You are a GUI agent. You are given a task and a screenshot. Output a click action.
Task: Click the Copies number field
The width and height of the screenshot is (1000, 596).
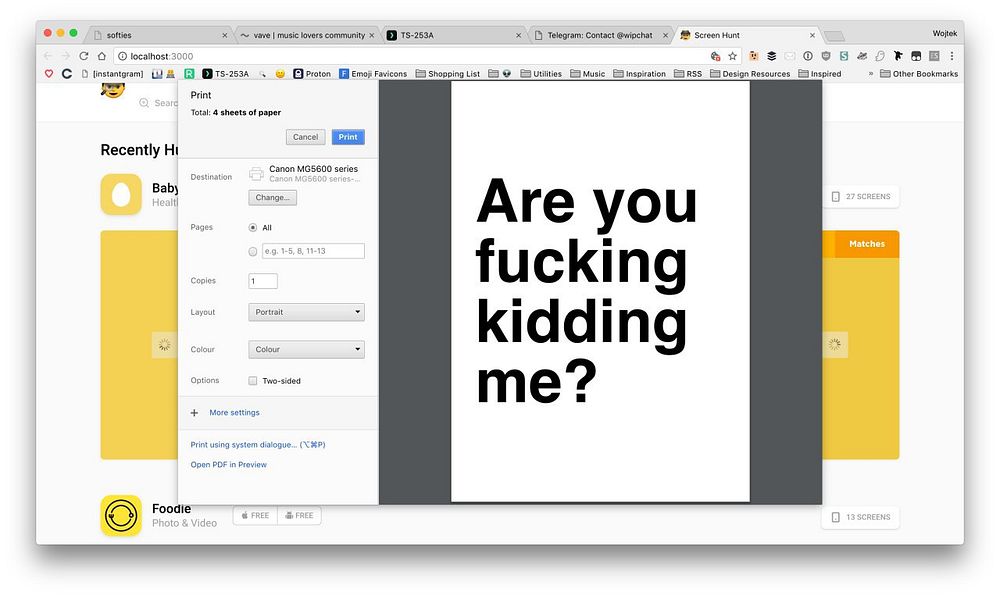click(x=263, y=281)
